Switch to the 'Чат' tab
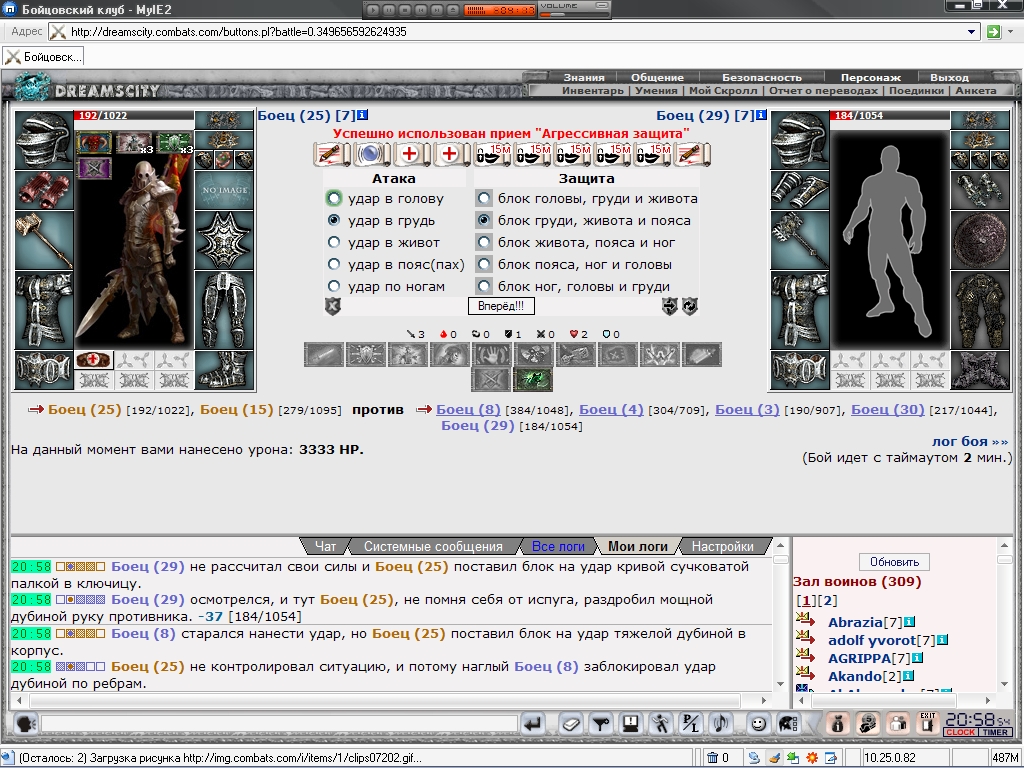The width and height of the screenshot is (1024, 768). coord(325,547)
